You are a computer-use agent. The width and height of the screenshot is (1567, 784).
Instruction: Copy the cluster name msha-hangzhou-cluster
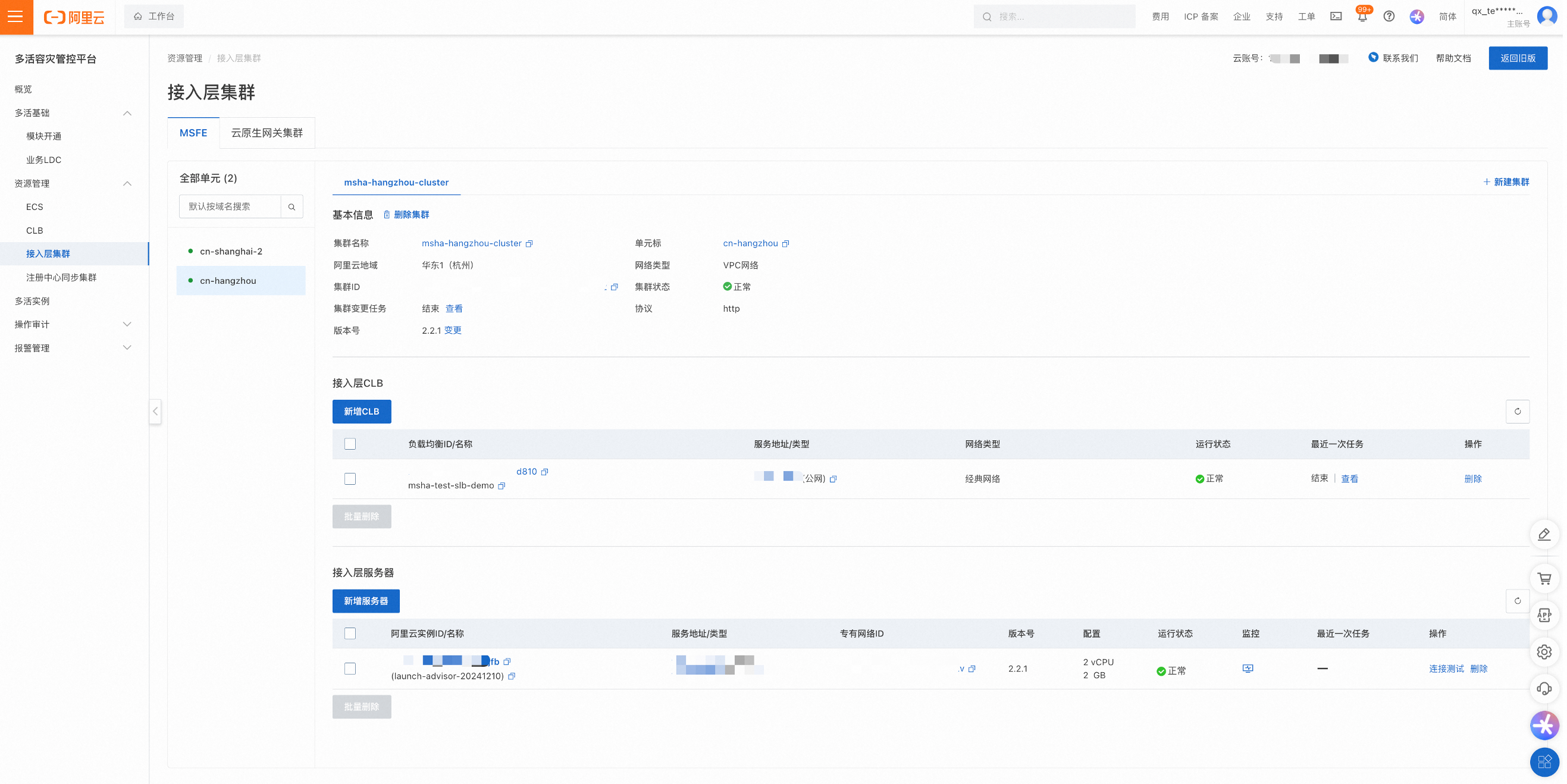point(531,244)
